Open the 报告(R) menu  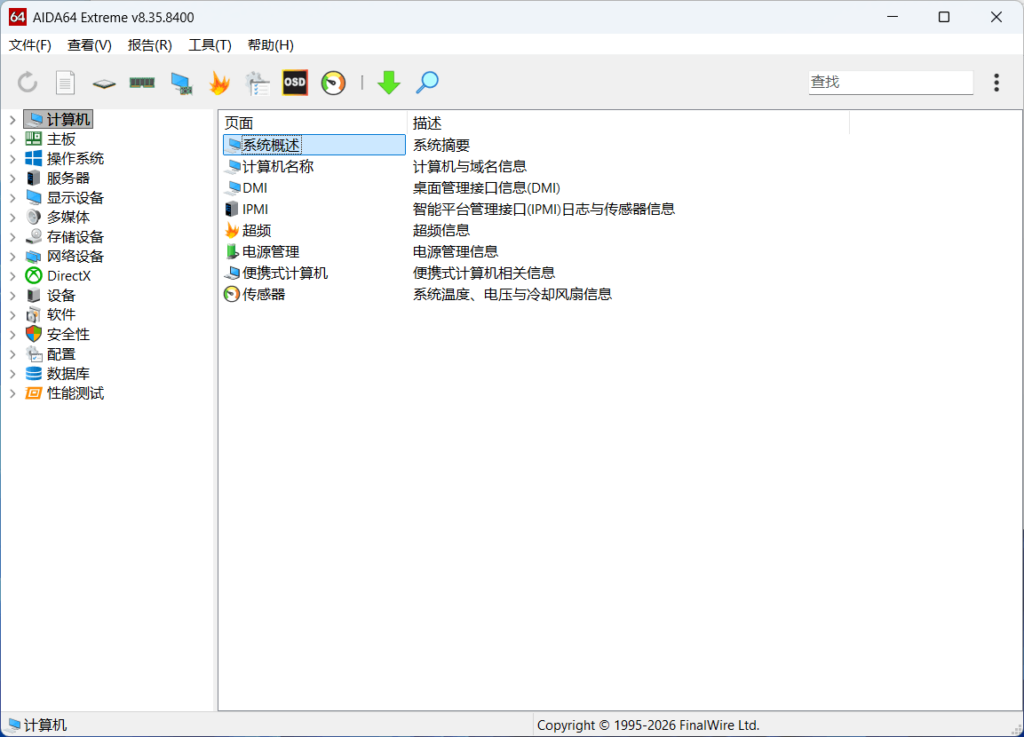point(150,45)
